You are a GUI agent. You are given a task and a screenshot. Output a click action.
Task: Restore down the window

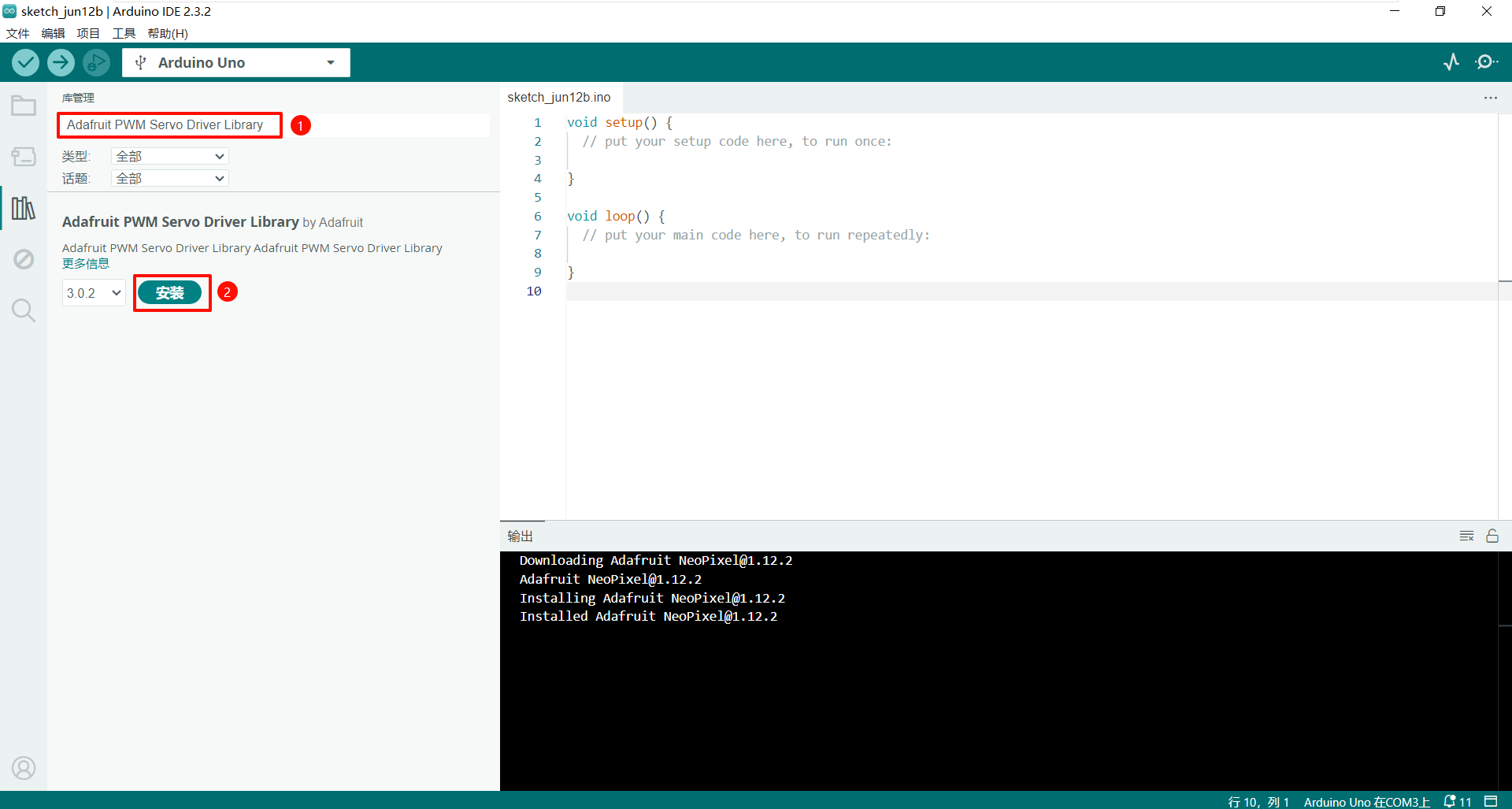pos(1440,11)
